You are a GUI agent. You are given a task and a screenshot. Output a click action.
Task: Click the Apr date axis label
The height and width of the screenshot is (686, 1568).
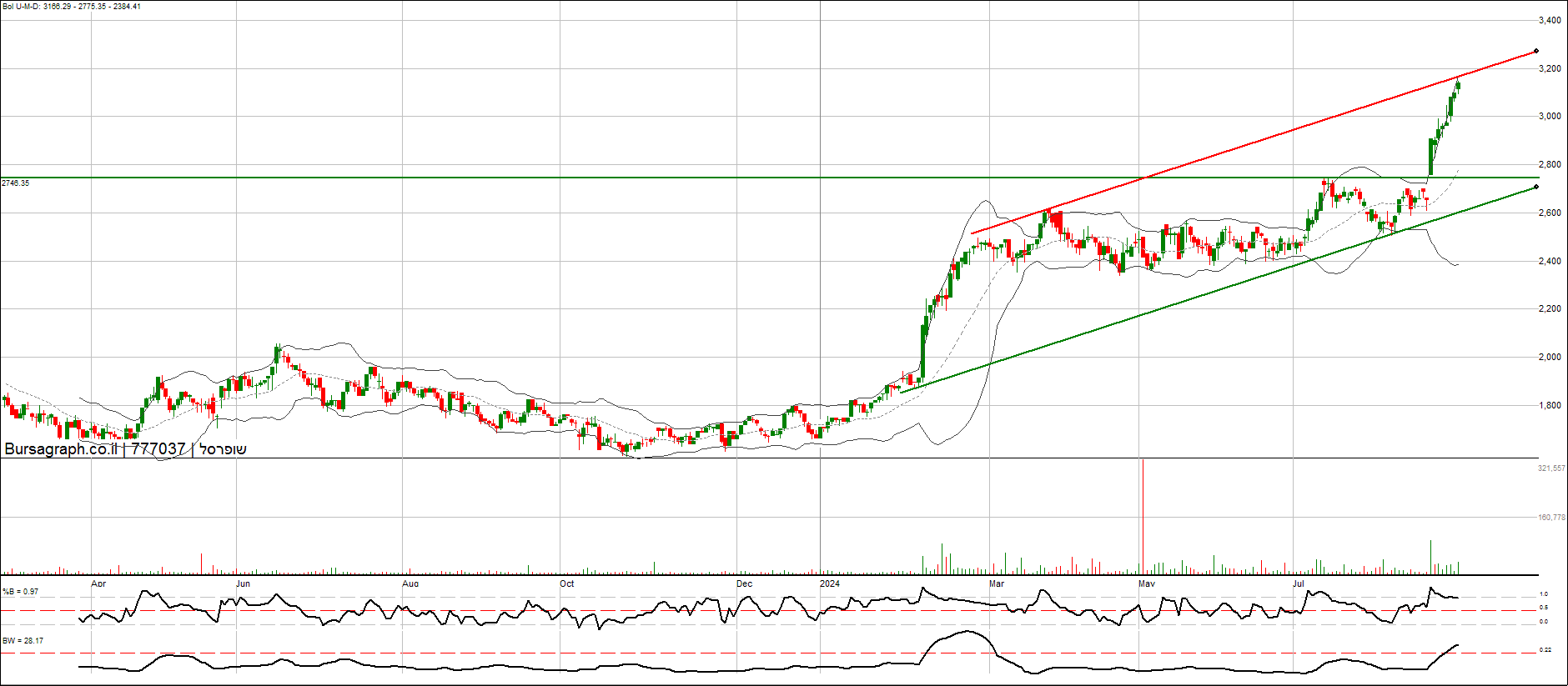pos(98,583)
